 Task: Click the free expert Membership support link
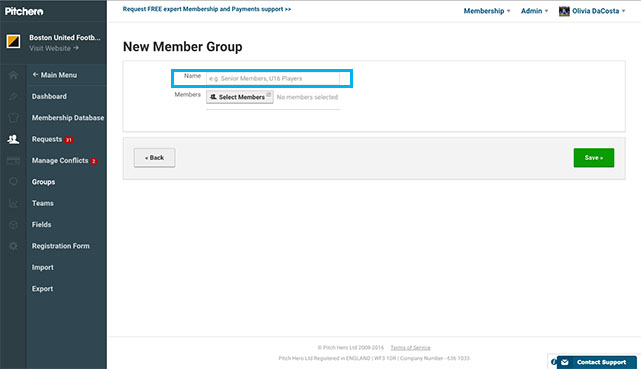(x=207, y=9)
